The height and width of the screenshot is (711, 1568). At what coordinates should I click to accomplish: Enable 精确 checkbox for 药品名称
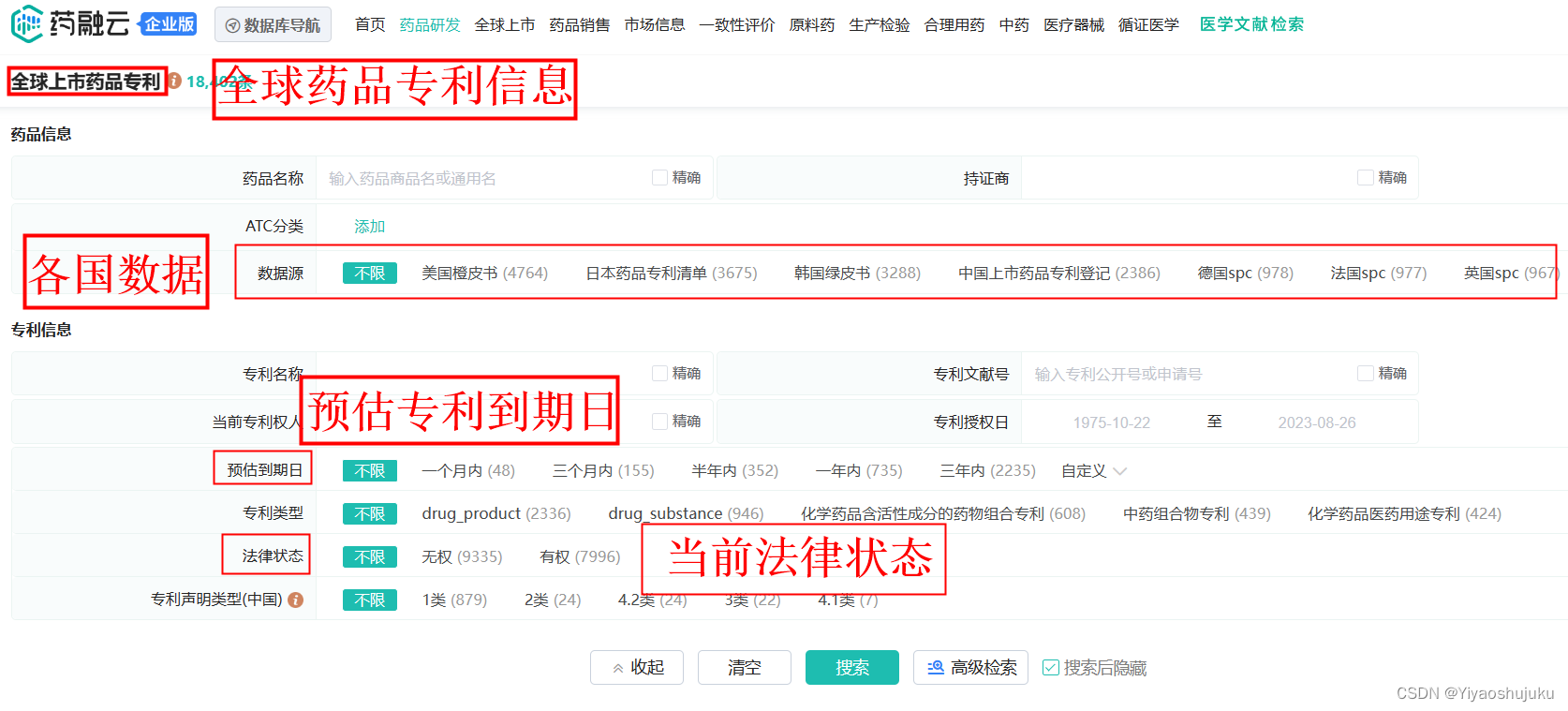click(659, 177)
